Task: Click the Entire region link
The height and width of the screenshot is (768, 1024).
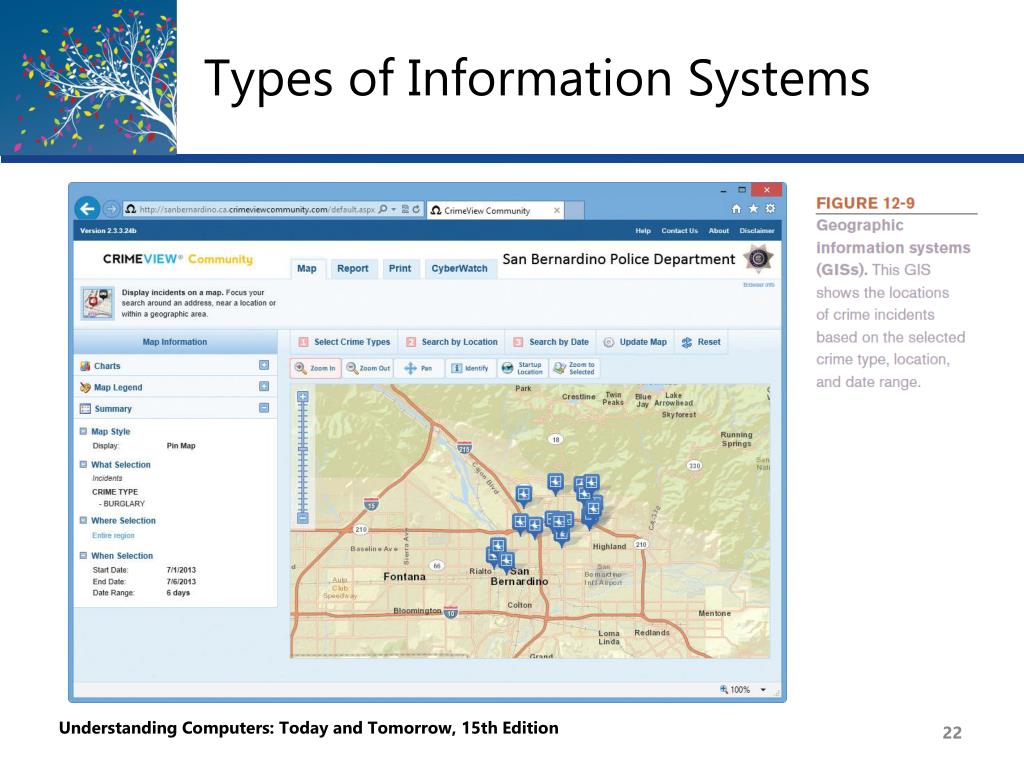Action: (x=113, y=536)
